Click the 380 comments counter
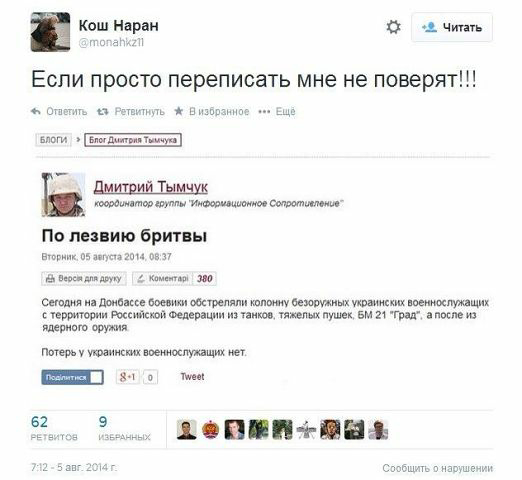The image size is (522, 480). click(x=205, y=279)
